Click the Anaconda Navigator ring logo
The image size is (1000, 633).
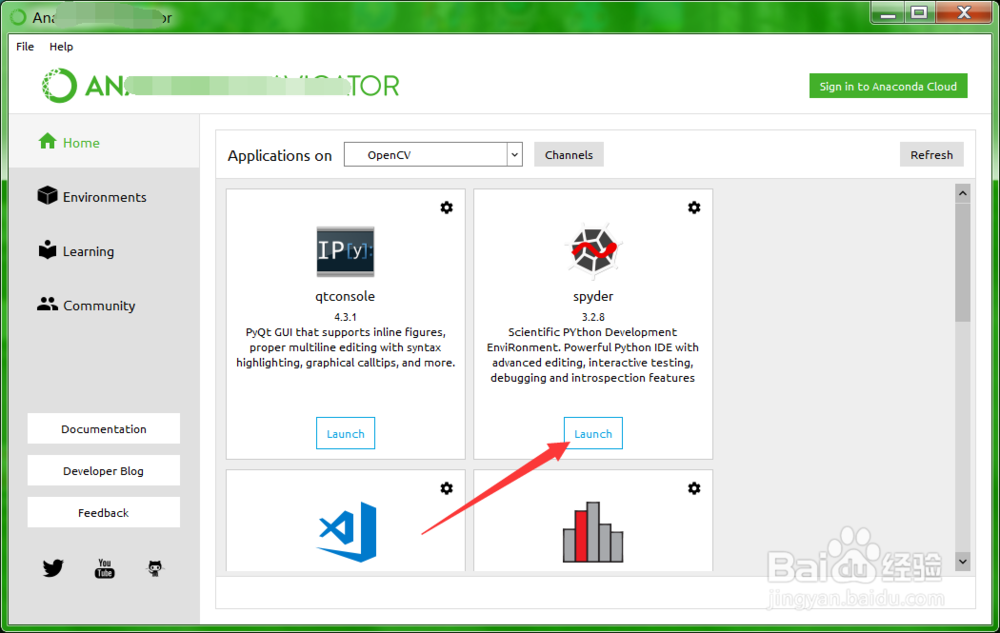pyautogui.click(x=59, y=85)
